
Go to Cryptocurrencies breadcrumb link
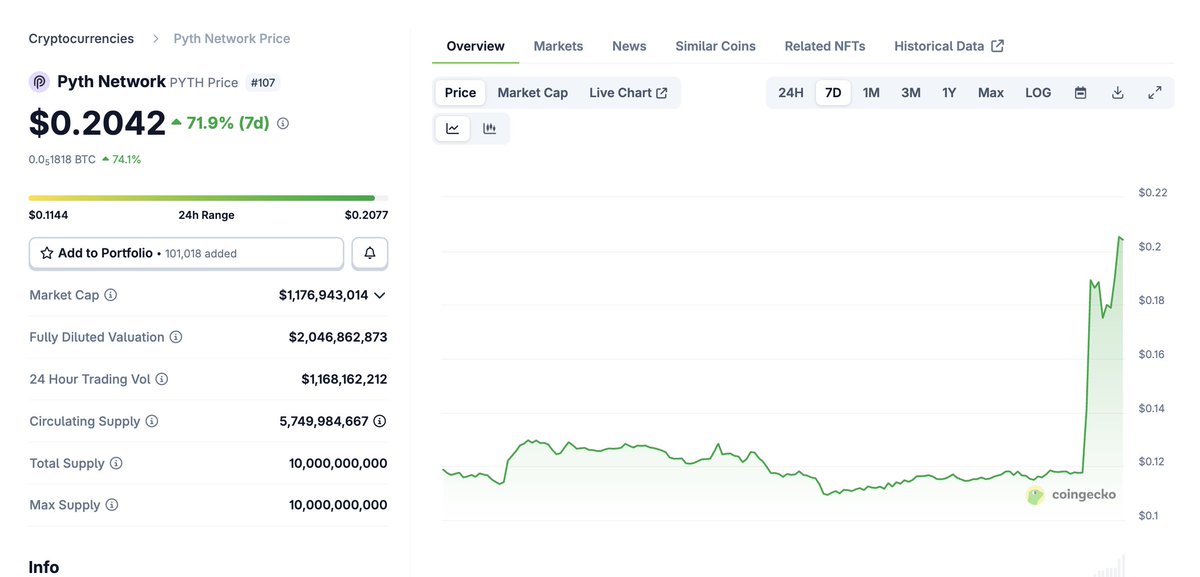click(x=81, y=39)
